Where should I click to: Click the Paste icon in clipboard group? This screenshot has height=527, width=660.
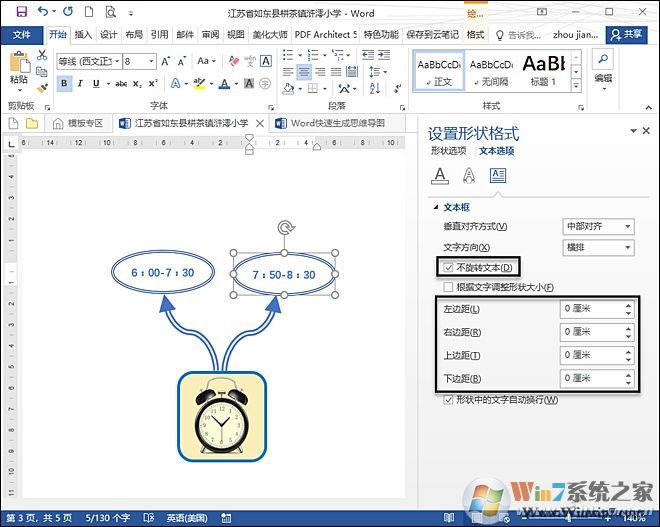18,70
